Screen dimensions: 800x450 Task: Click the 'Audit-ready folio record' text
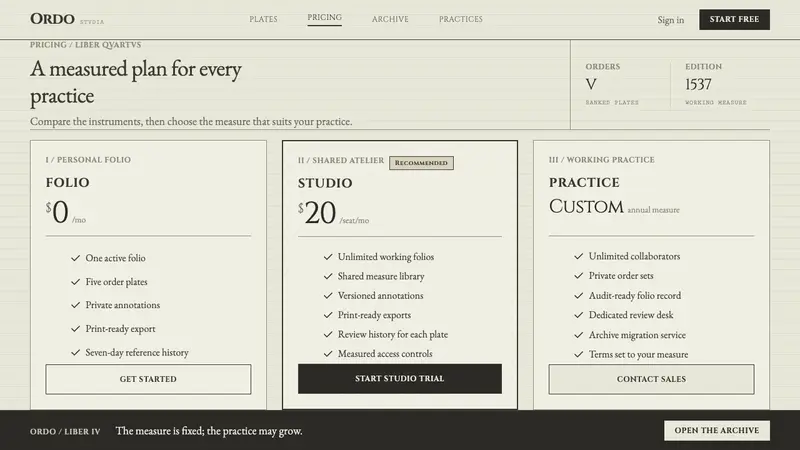635,295
